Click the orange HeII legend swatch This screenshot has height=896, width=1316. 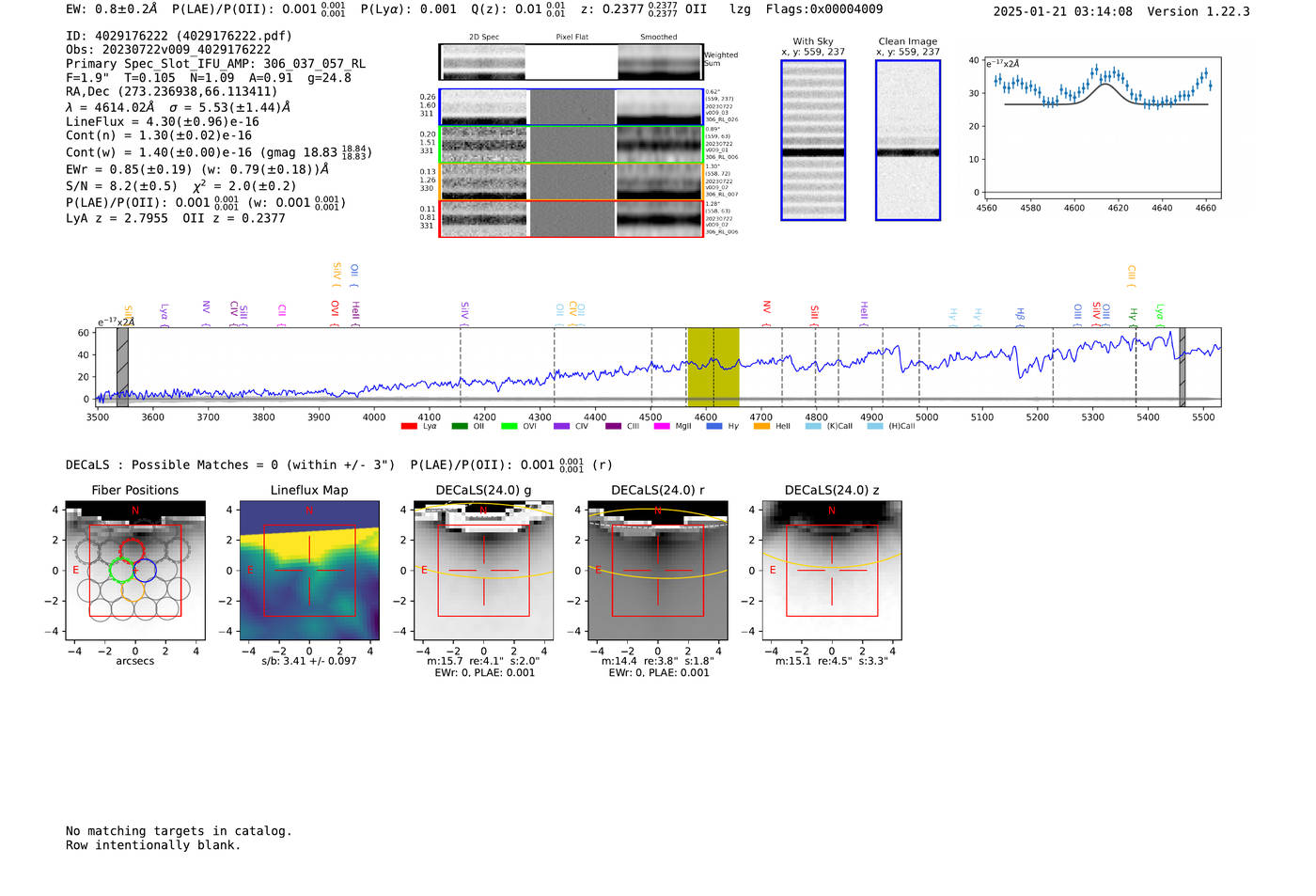pyautogui.click(x=761, y=426)
